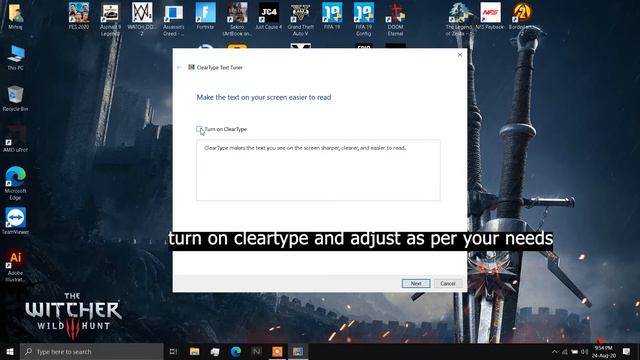Open the FIFA 19 desktop shortcut

click(x=332, y=16)
